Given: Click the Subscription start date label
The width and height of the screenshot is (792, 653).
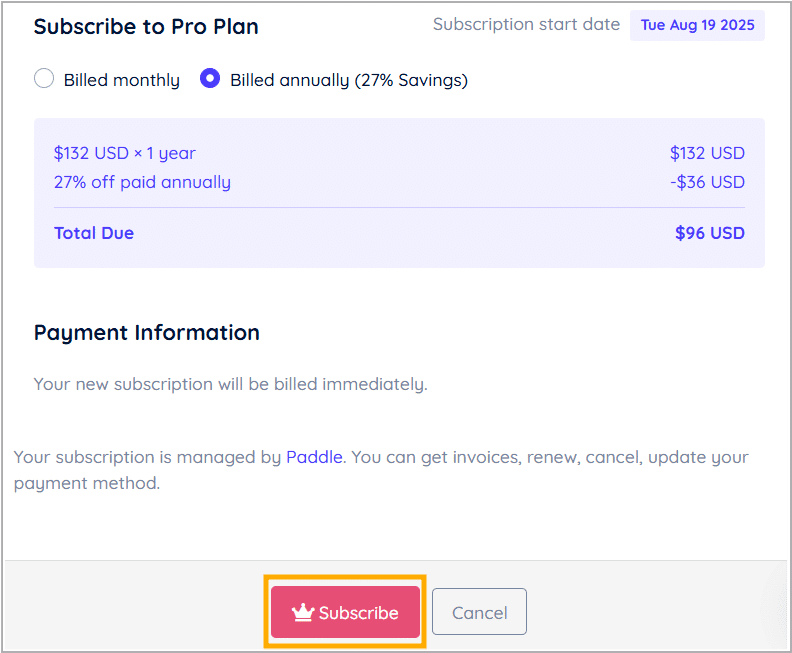Looking at the screenshot, I should coord(526,25).
